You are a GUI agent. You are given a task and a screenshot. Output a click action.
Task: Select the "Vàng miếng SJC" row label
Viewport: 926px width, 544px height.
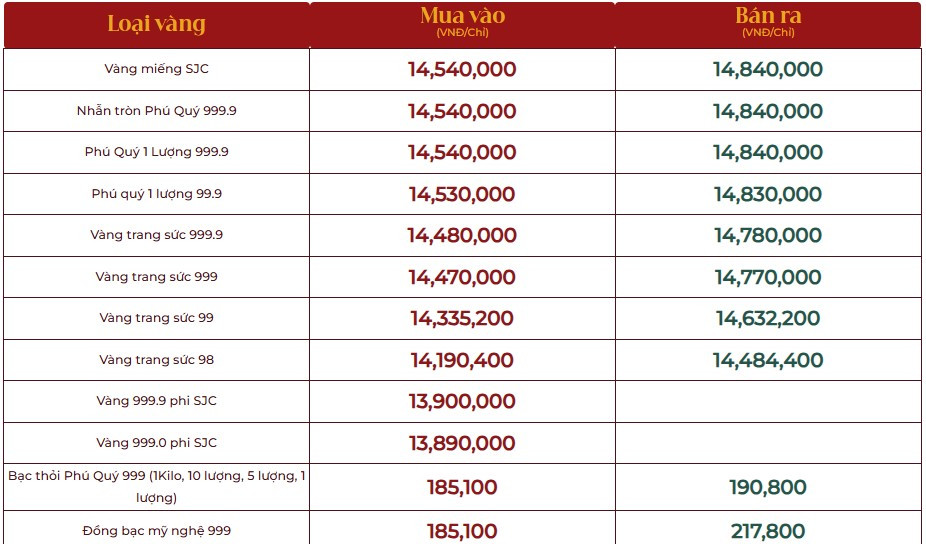(156, 69)
